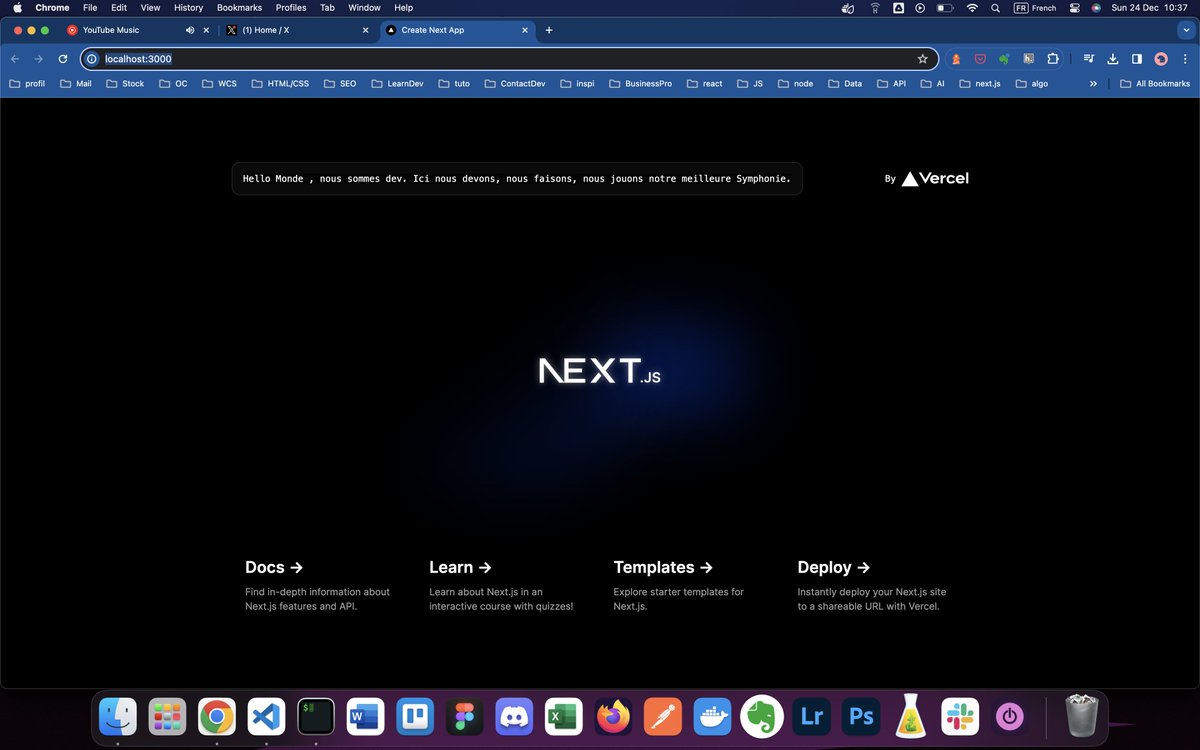The height and width of the screenshot is (750, 1200).
Task: Click the Vercel logo link
Action: pyautogui.click(x=934, y=178)
